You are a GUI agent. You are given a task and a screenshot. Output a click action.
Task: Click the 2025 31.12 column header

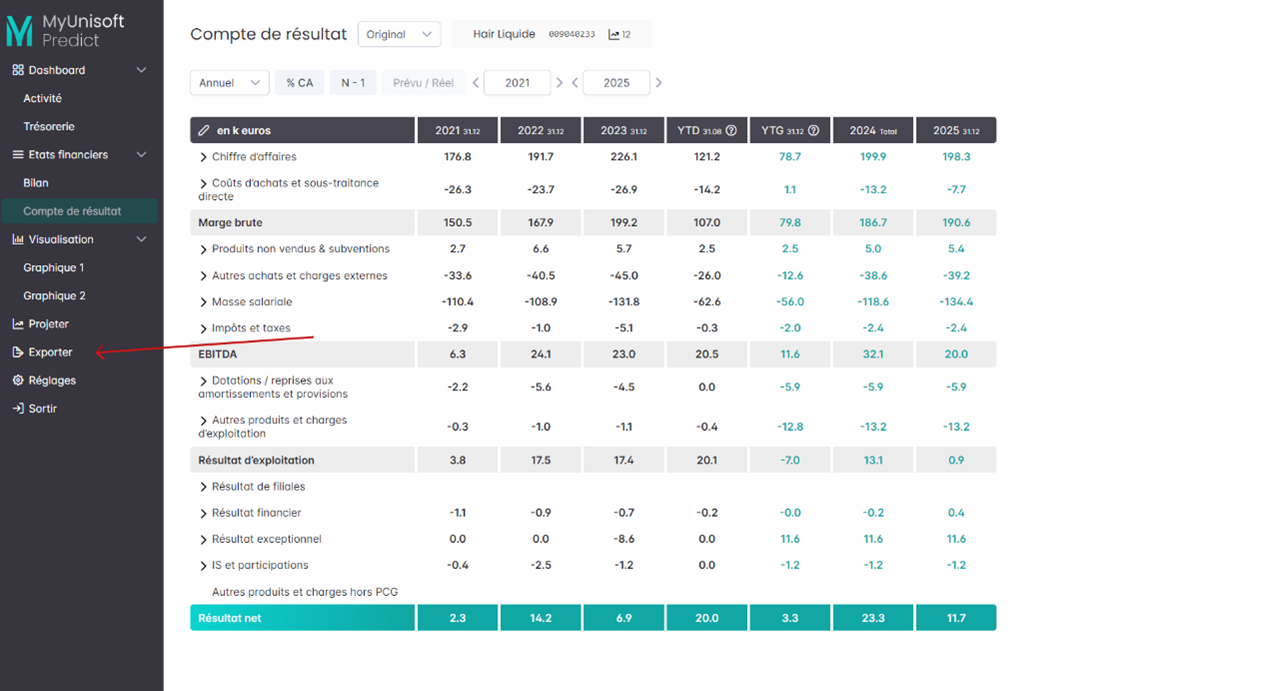point(956,130)
